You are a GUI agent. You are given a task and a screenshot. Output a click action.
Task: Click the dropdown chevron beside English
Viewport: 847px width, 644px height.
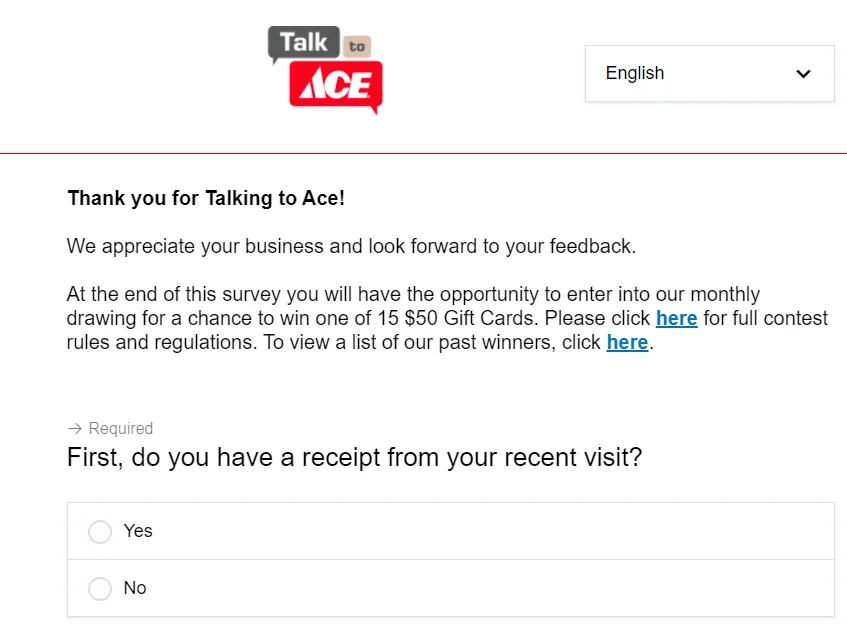[803, 74]
